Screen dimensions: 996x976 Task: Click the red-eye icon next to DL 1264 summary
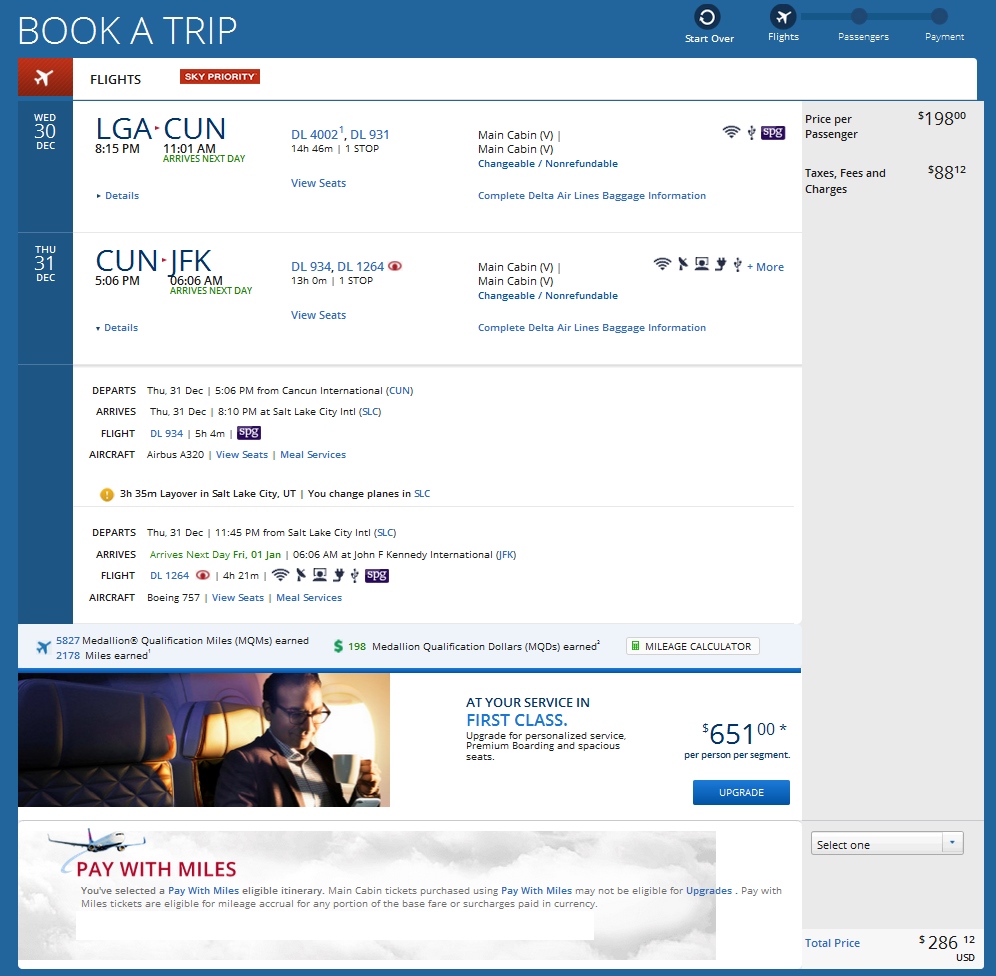pos(395,266)
